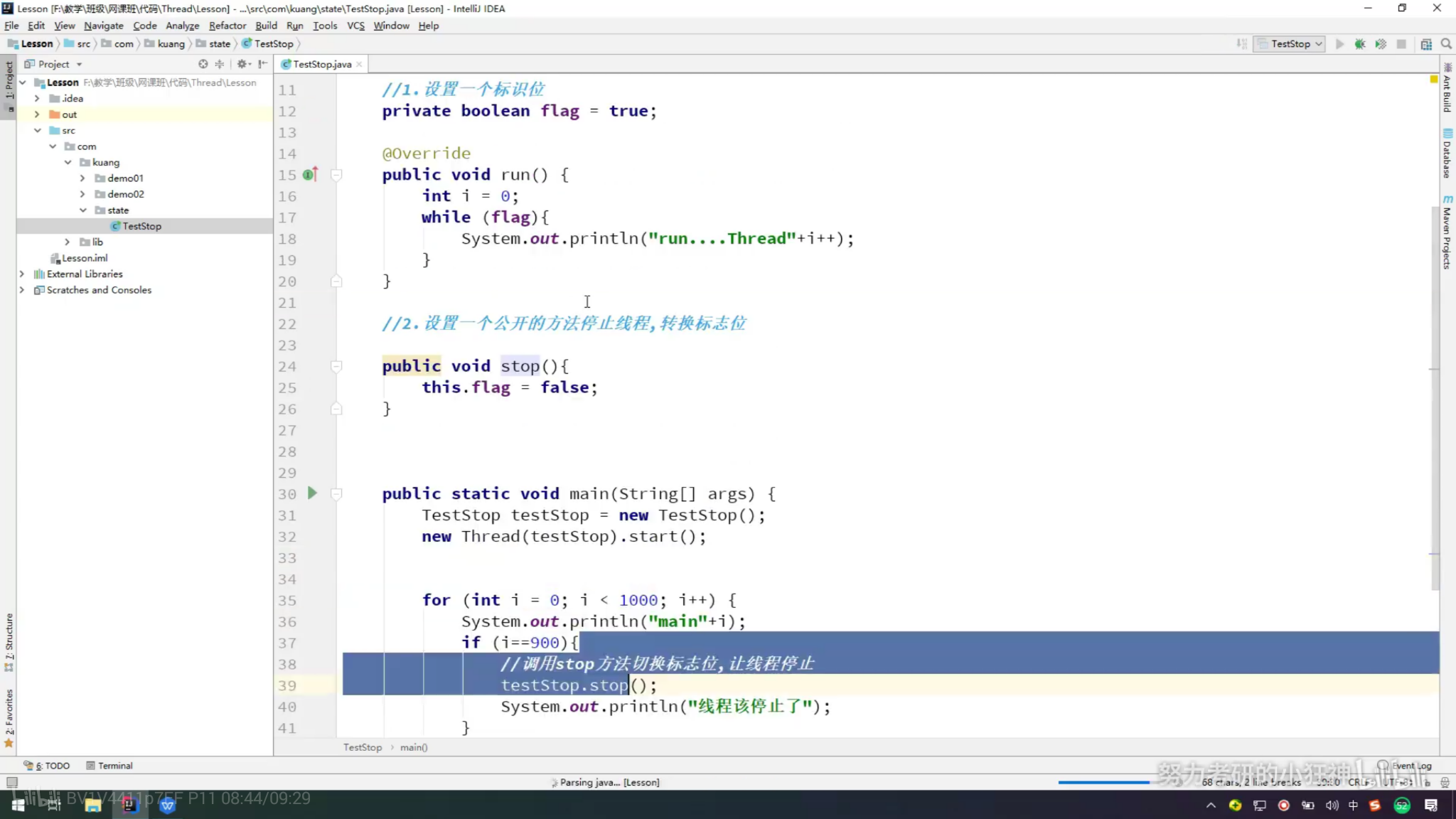Viewport: 1456px width, 819px height.
Task: Fold the main method at line 30
Action: 337,493
